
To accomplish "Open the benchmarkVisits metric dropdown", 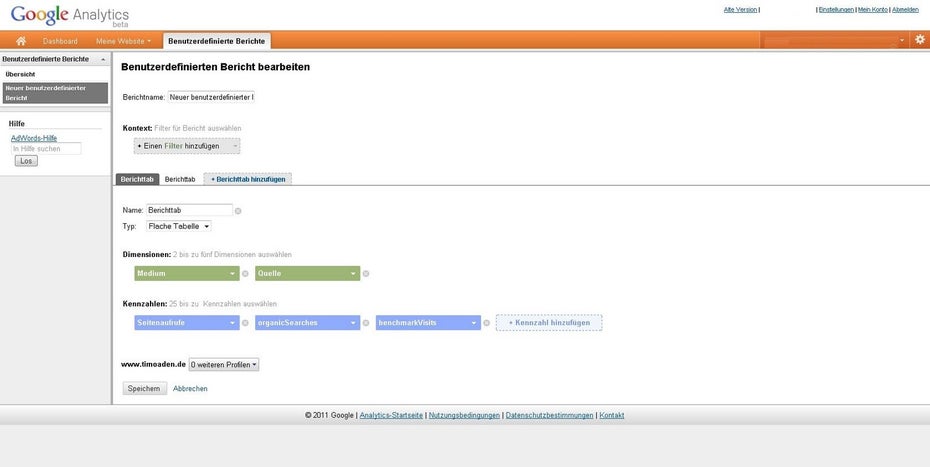I will (428, 323).
